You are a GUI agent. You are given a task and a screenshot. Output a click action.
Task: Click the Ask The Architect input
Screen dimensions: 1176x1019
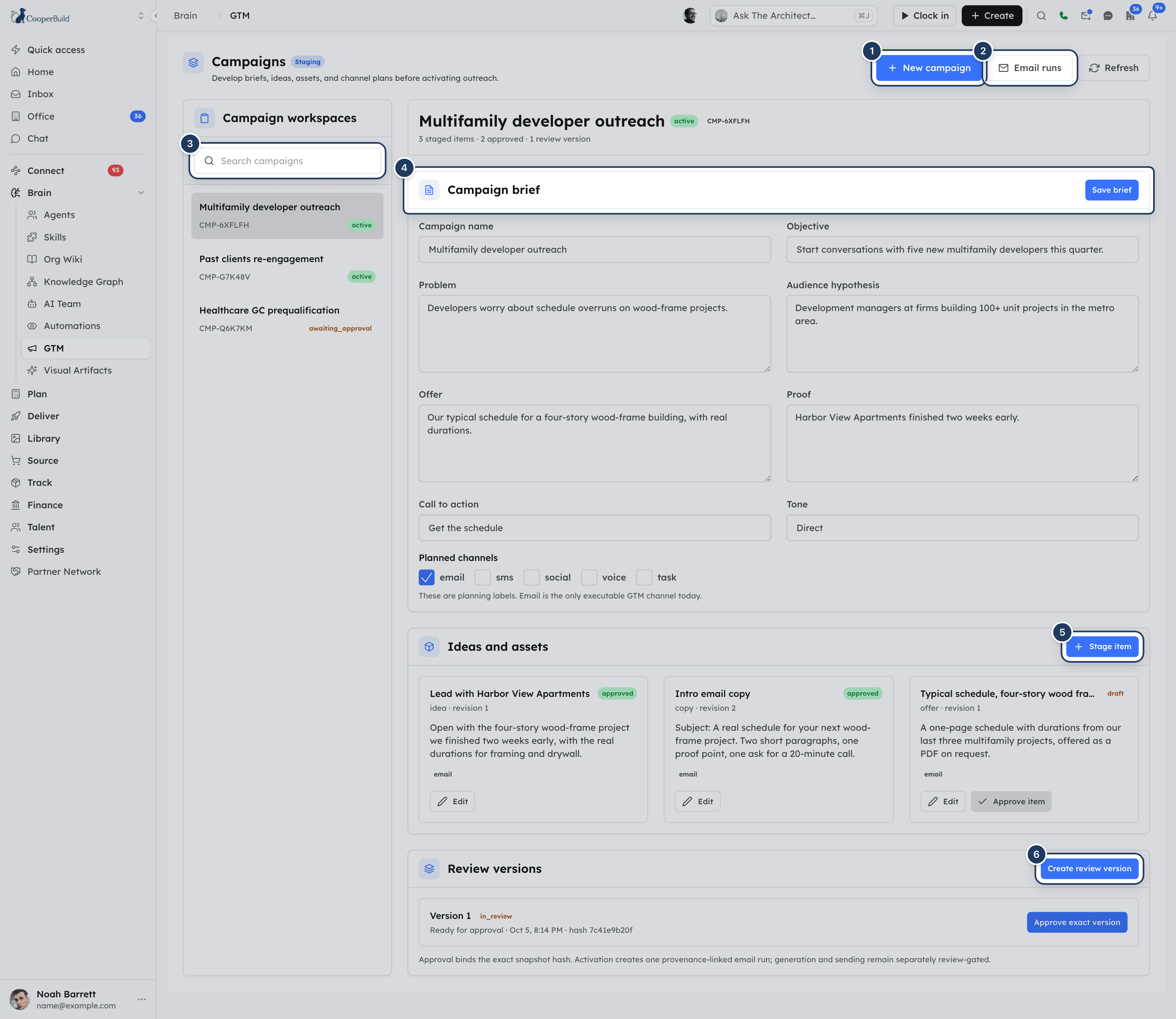[x=793, y=16]
